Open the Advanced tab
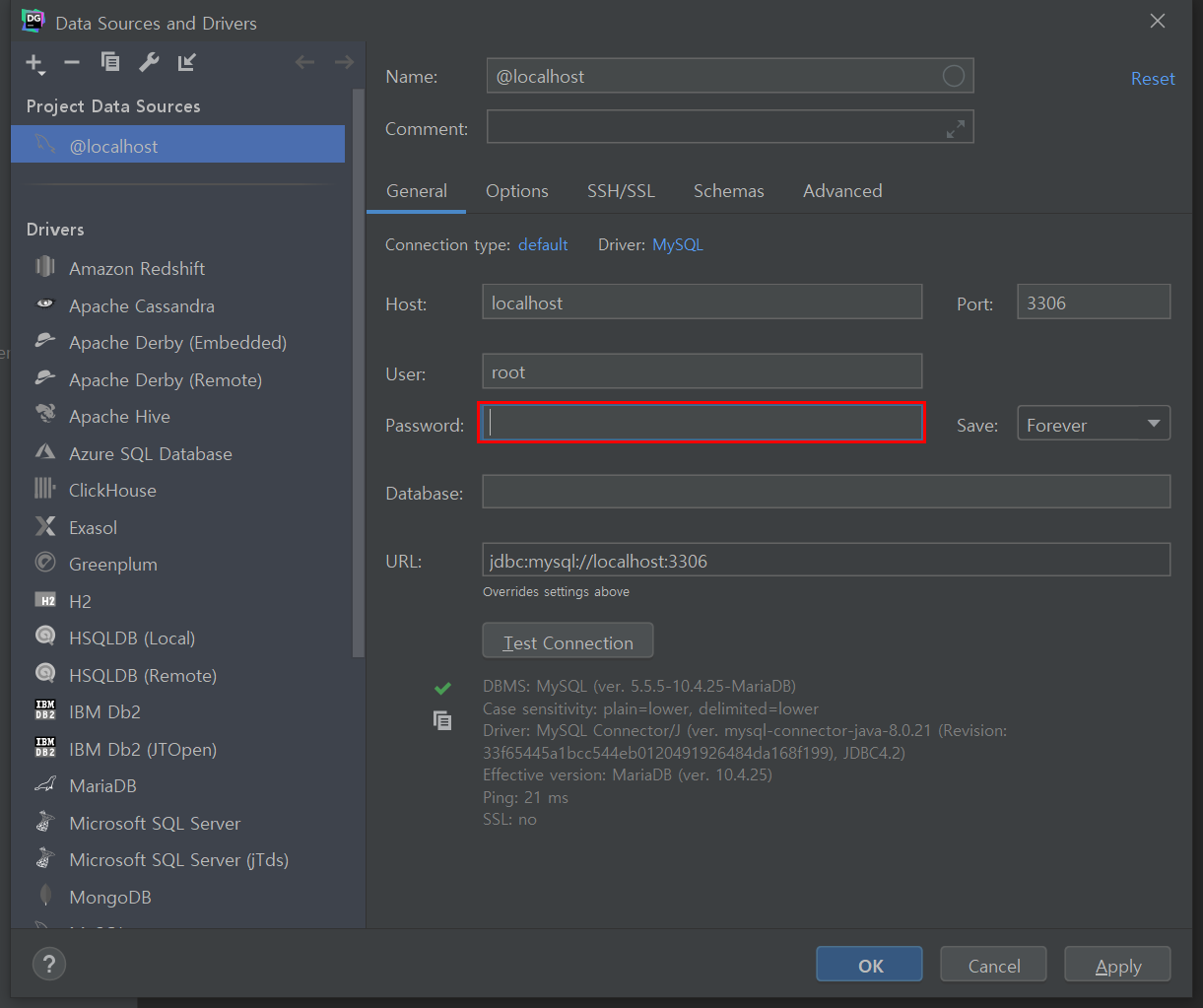The image size is (1203, 1008). pyautogui.click(x=842, y=191)
